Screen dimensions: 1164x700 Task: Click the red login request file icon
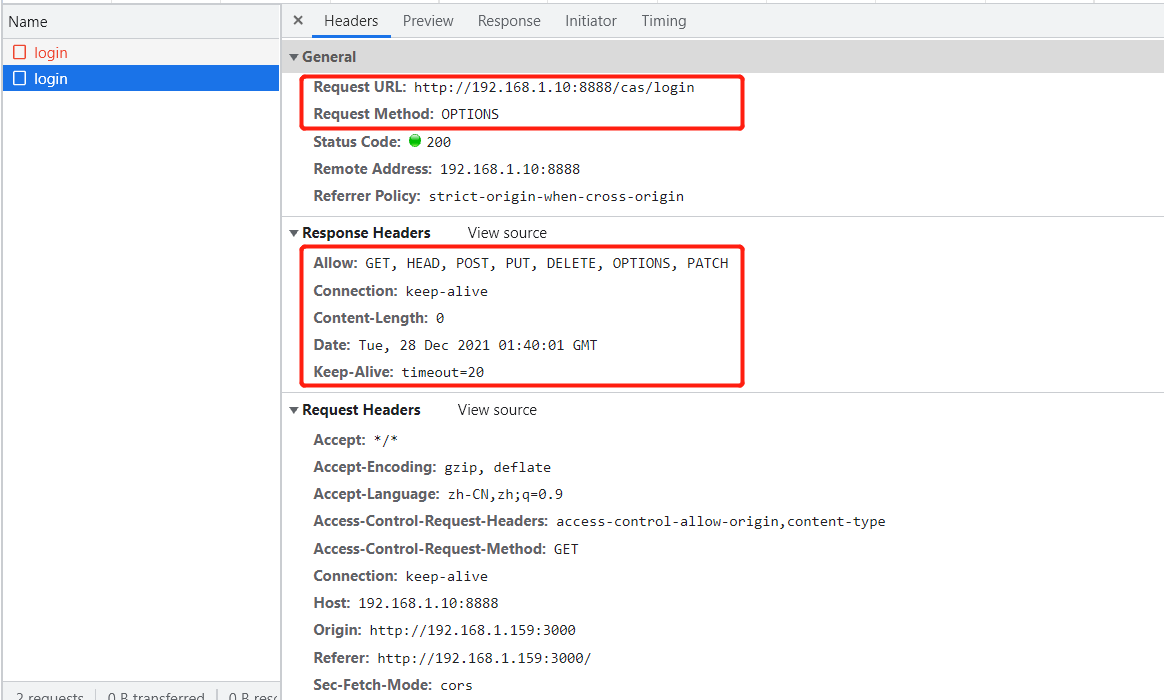tap(20, 52)
